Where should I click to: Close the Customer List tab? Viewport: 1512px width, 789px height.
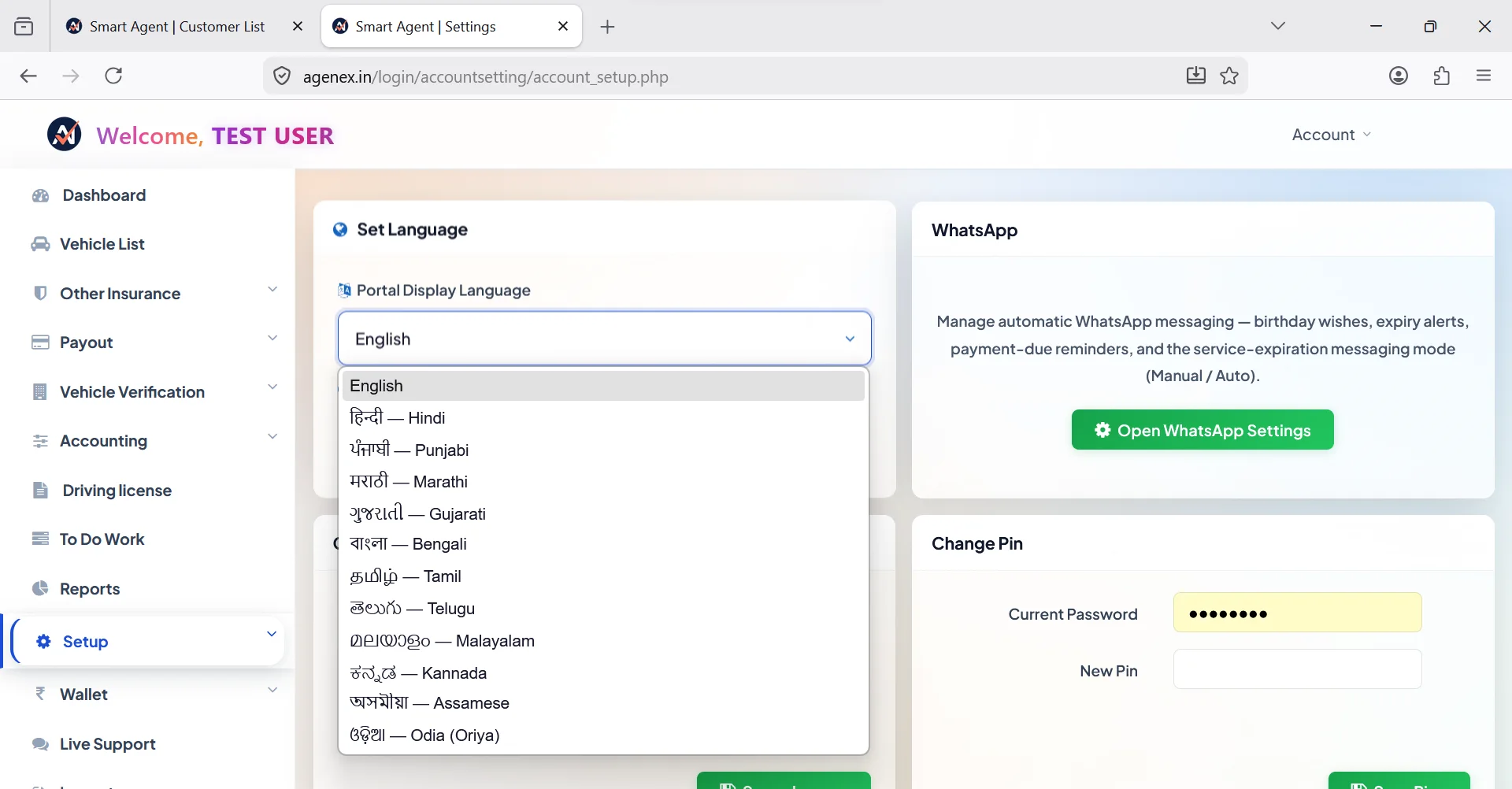298,26
